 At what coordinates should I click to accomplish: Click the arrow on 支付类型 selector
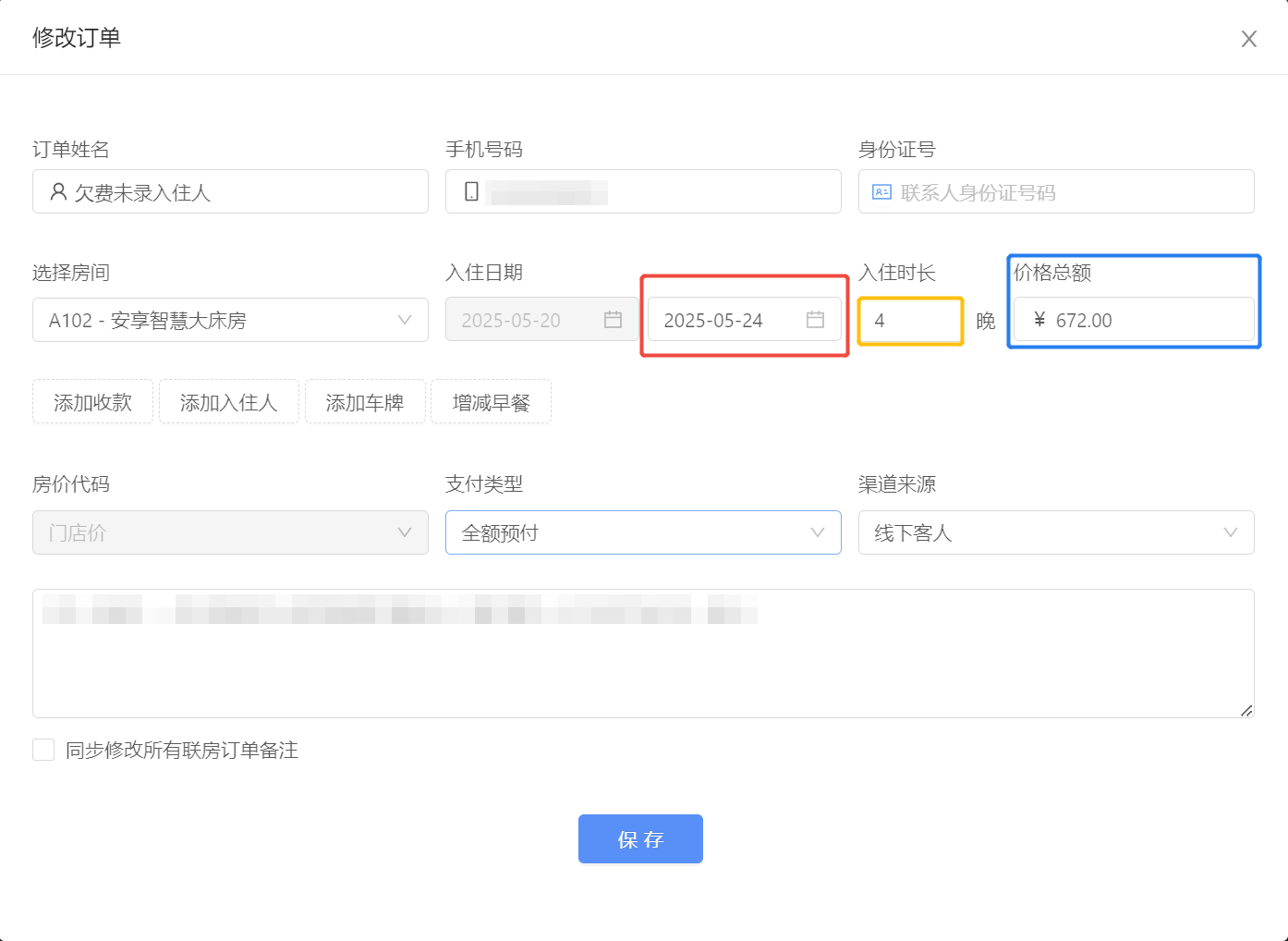click(x=817, y=532)
